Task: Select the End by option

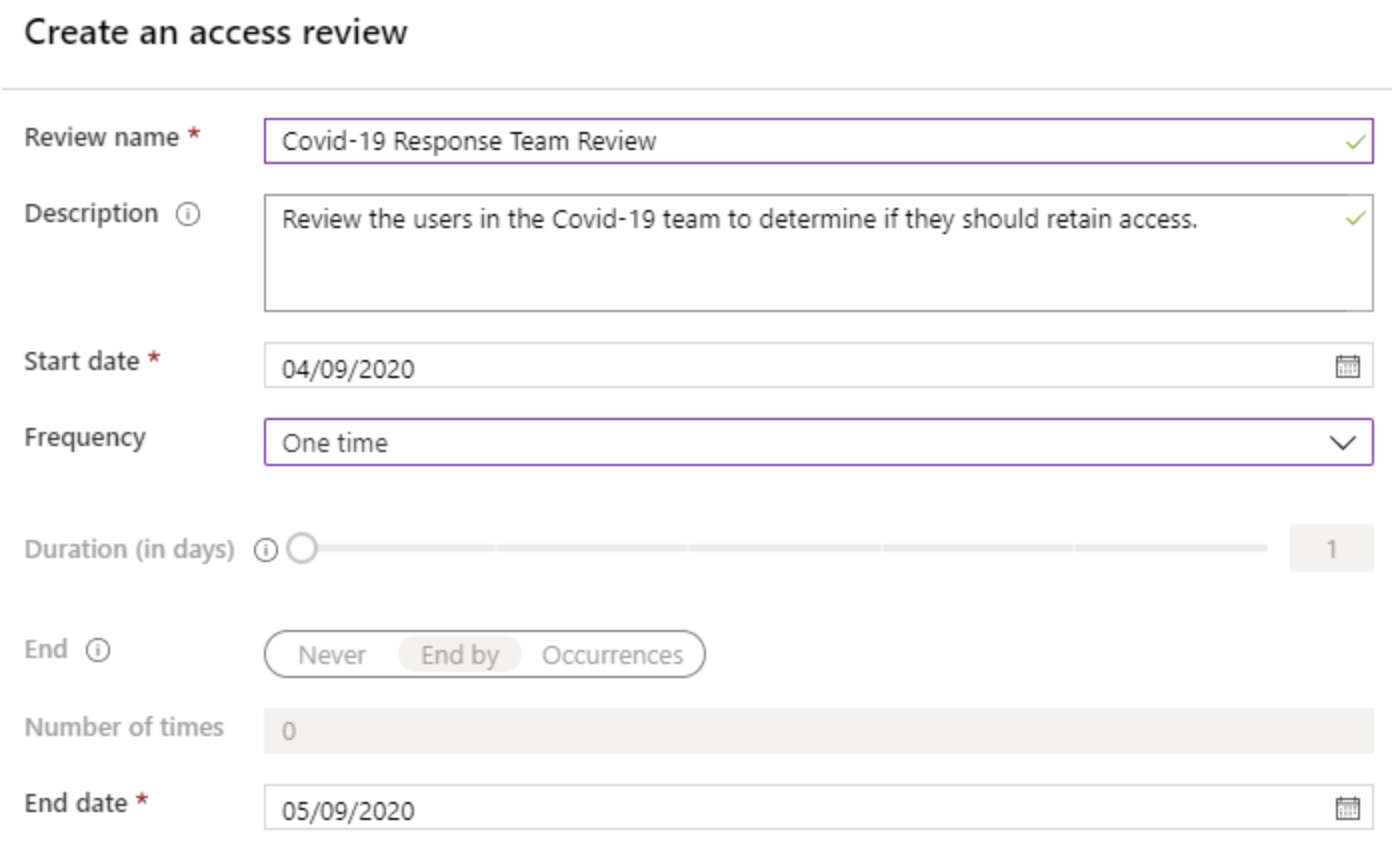Action: click(x=460, y=656)
